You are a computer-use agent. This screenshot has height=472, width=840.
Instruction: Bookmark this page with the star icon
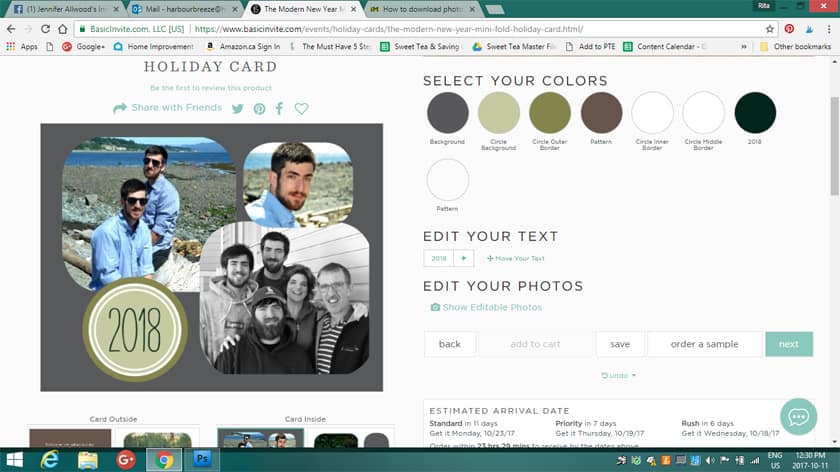tap(770, 29)
